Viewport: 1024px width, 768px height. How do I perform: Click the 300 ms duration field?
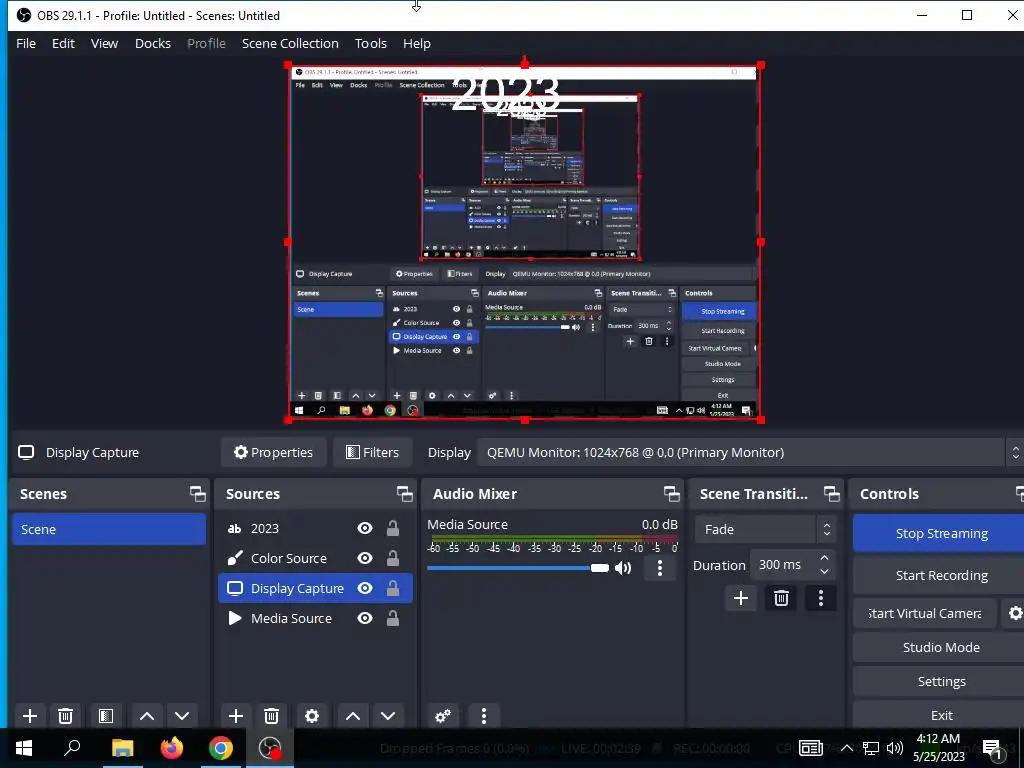(x=783, y=565)
